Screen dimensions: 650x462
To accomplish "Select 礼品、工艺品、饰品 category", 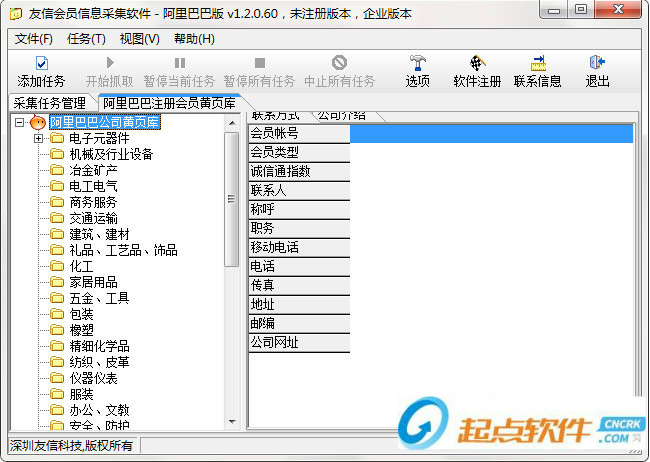I will [124, 250].
